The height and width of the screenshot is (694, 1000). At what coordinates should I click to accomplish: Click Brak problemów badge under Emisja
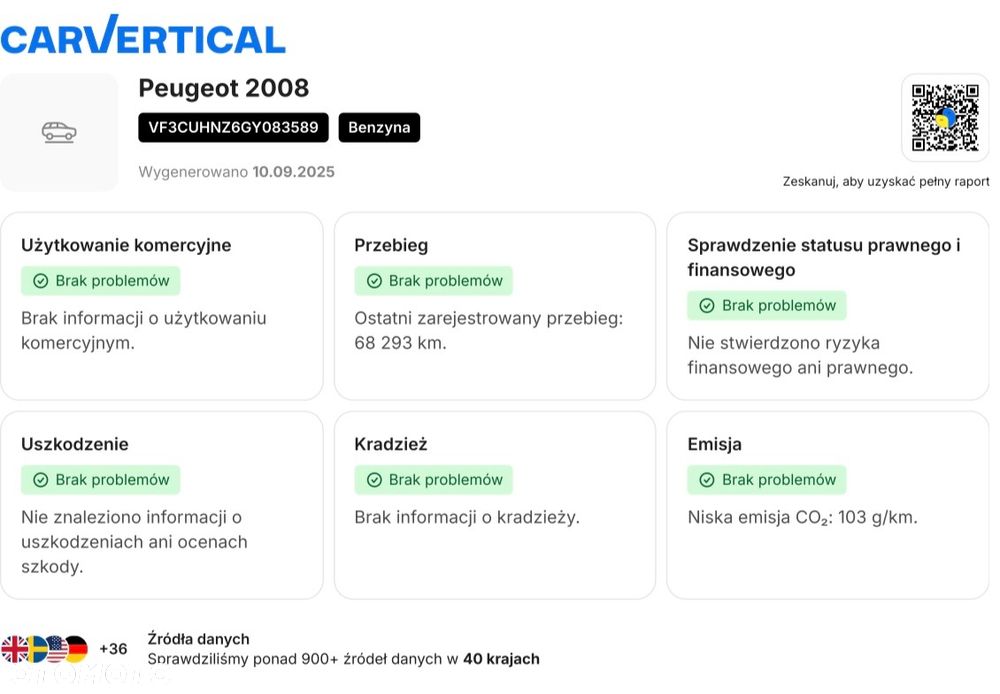767,480
